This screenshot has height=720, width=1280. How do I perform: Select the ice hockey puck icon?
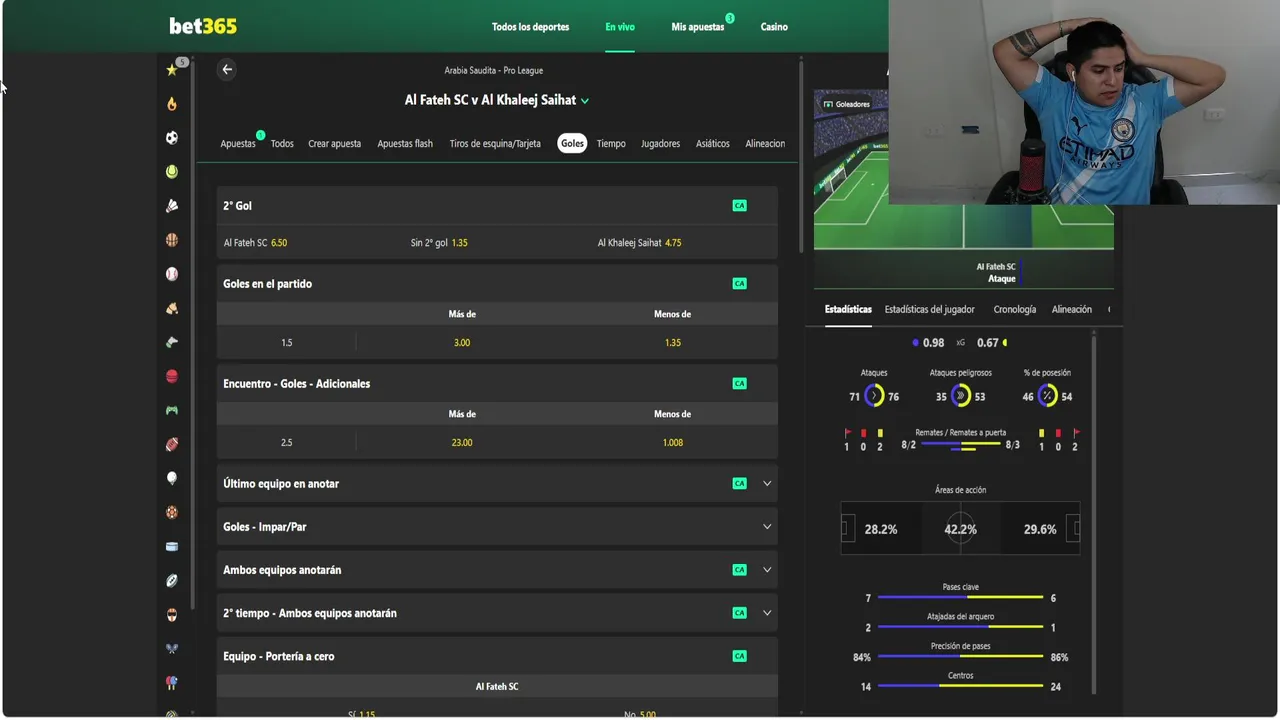pyautogui.click(x=172, y=546)
